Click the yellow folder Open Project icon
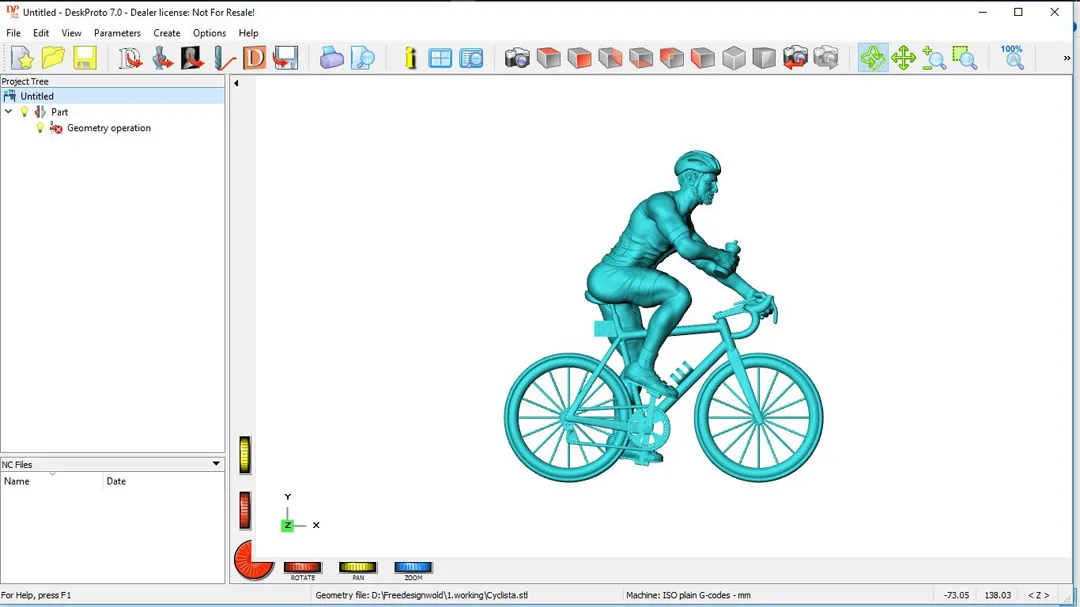Viewport: 1080px width, 607px height. click(53, 58)
